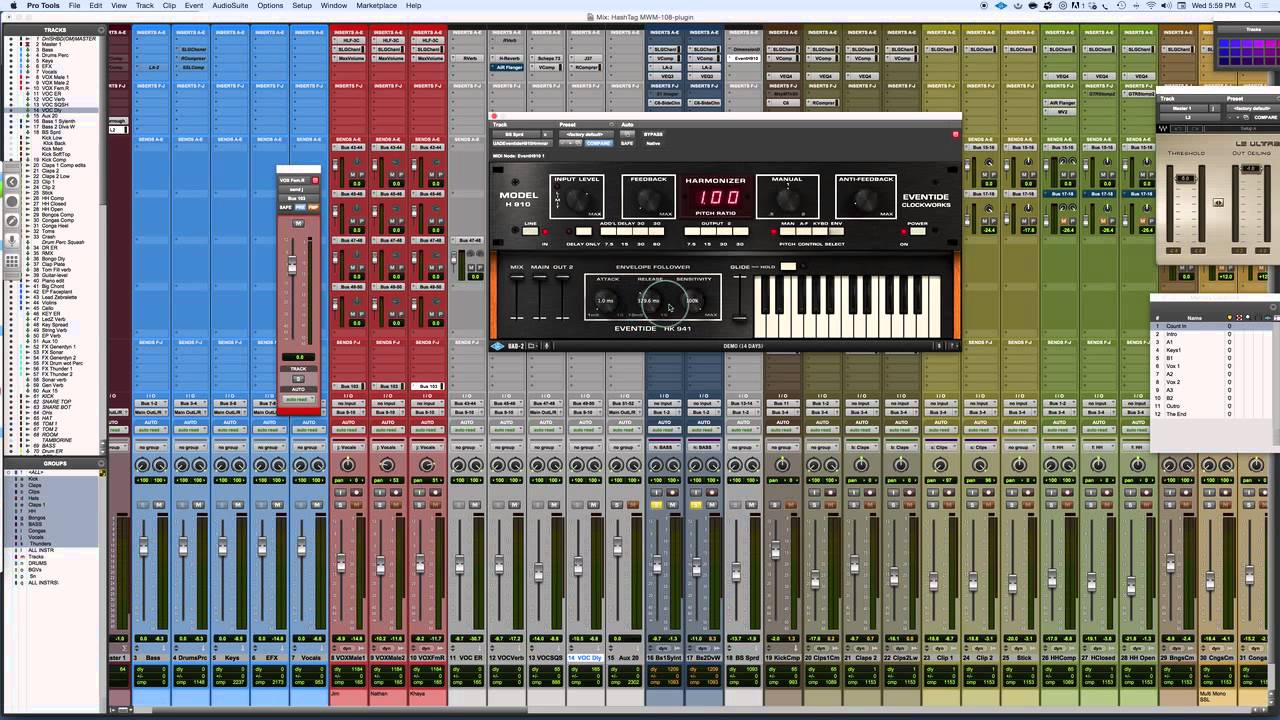Select the Outro memory location
Screen dimensions: 1280x720
(1212, 406)
